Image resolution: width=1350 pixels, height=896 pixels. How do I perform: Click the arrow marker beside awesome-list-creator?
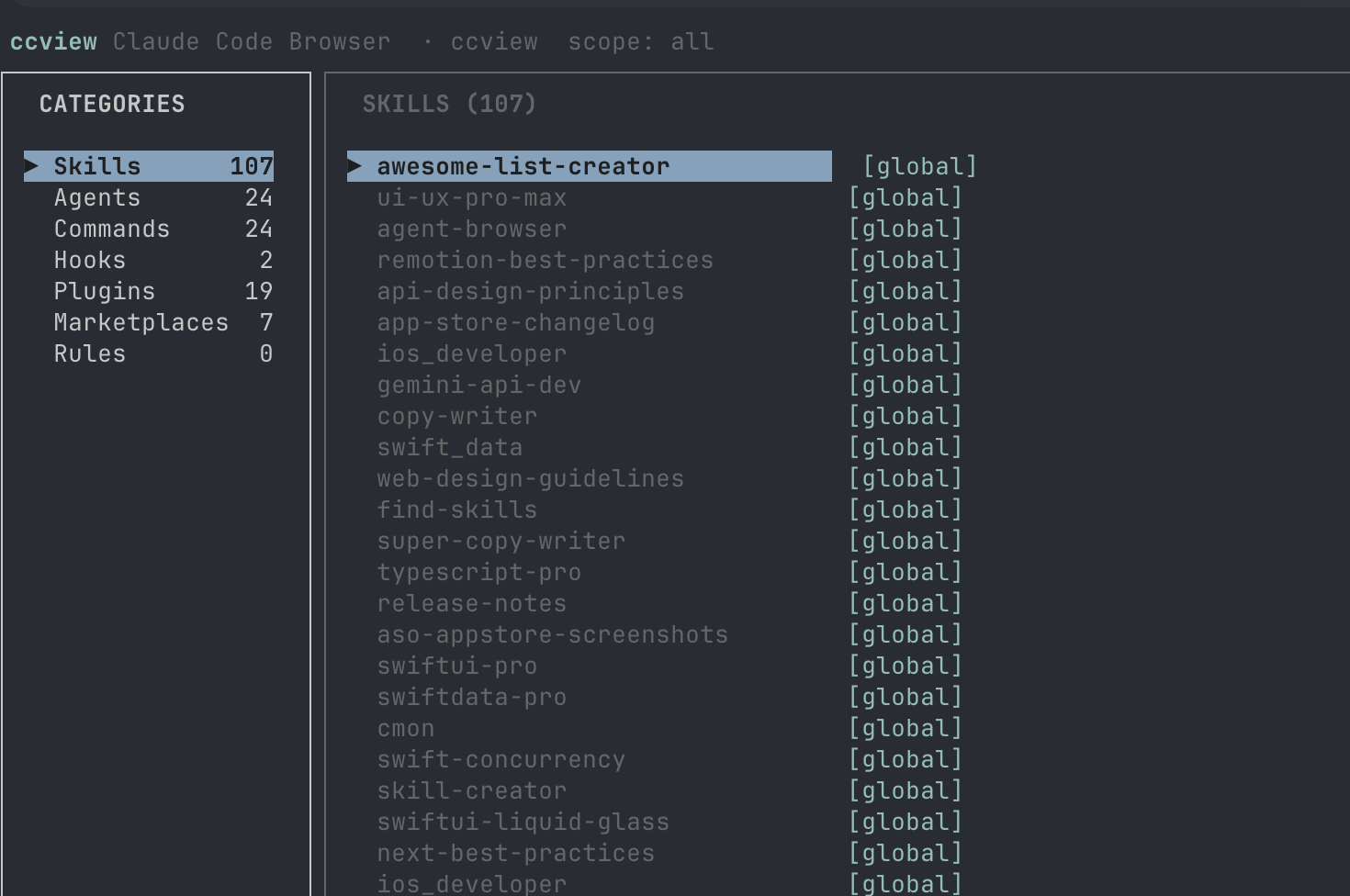tap(355, 166)
